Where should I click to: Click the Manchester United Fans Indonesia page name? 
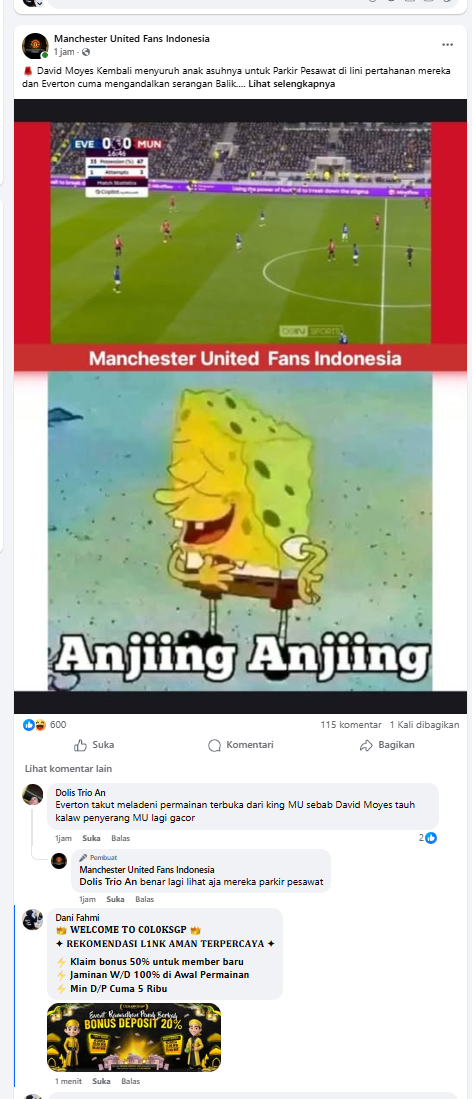[x=132, y=39]
